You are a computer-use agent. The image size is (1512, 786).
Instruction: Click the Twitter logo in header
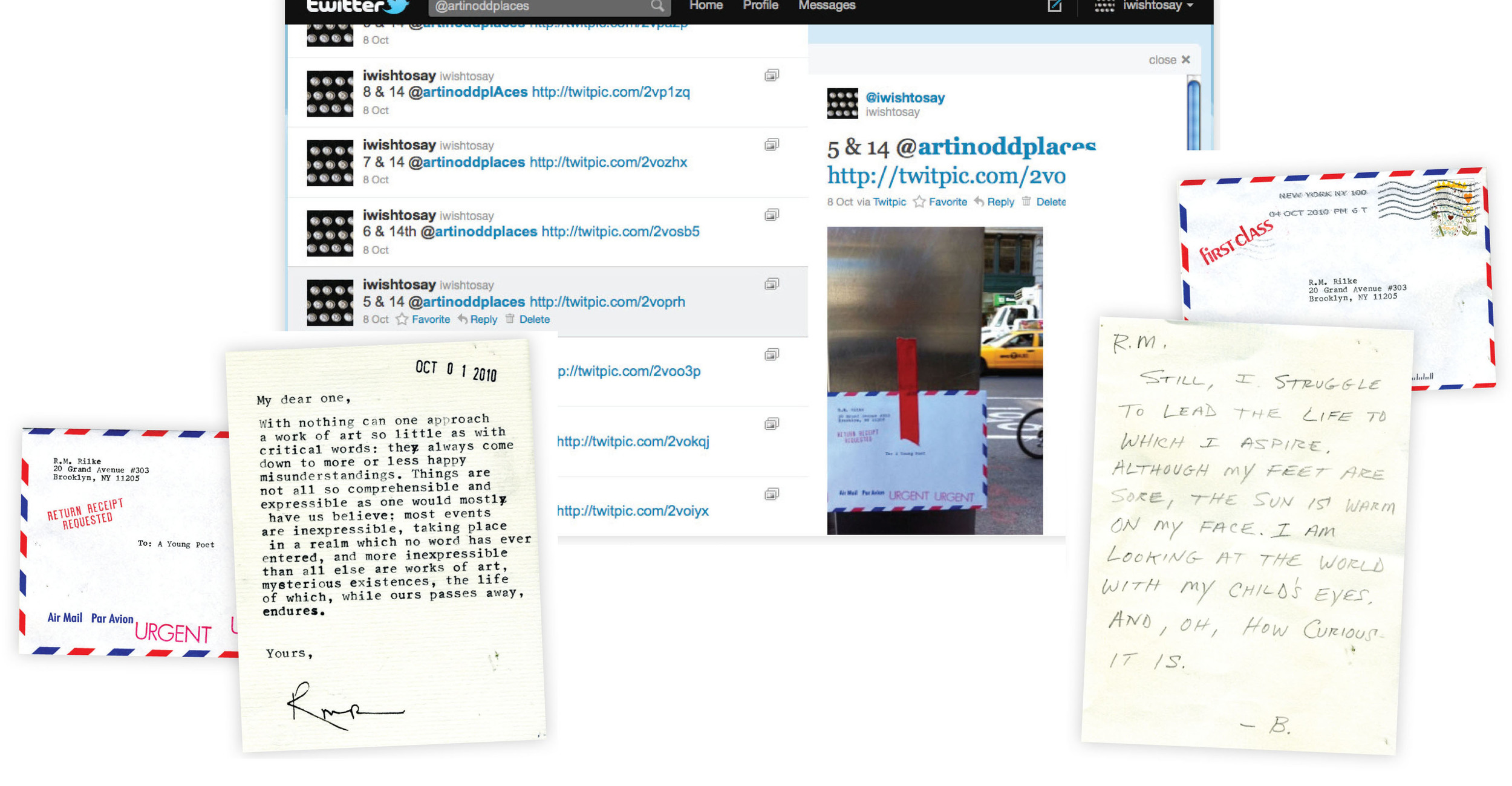(357, 6)
